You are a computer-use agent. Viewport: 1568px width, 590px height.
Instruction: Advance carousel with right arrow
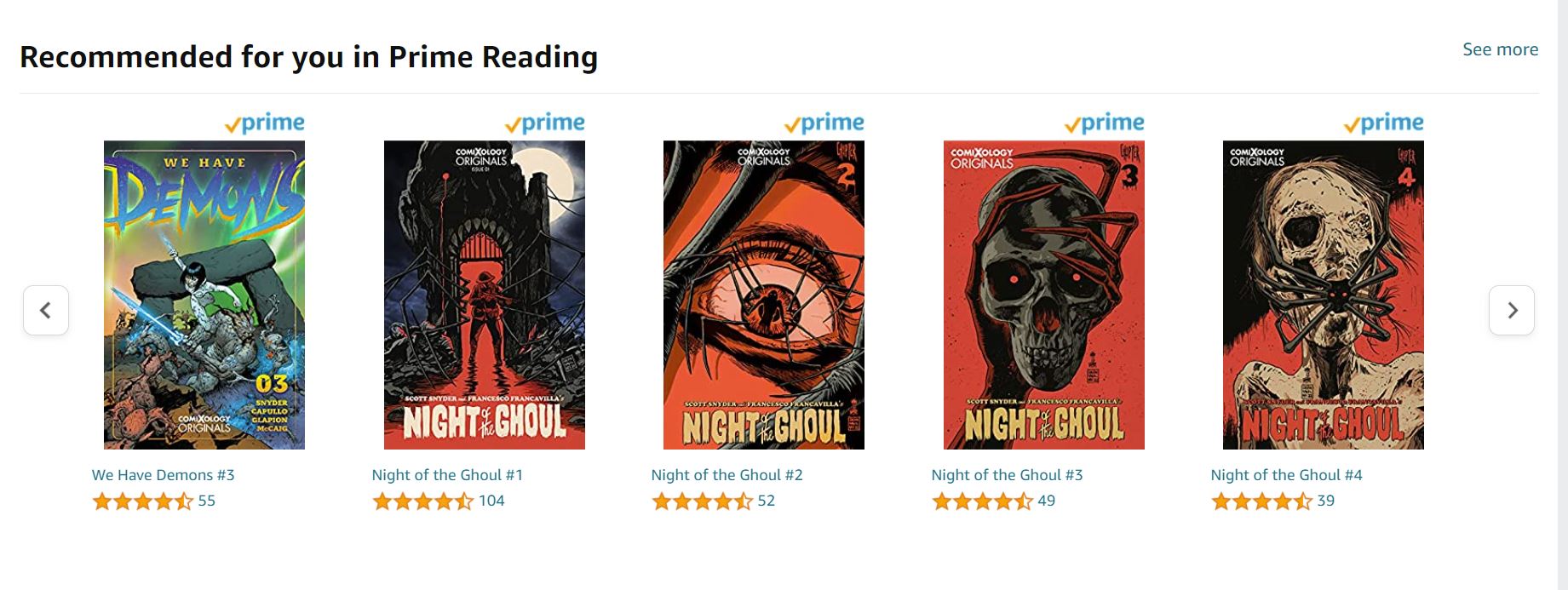(x=1512, y=310)
